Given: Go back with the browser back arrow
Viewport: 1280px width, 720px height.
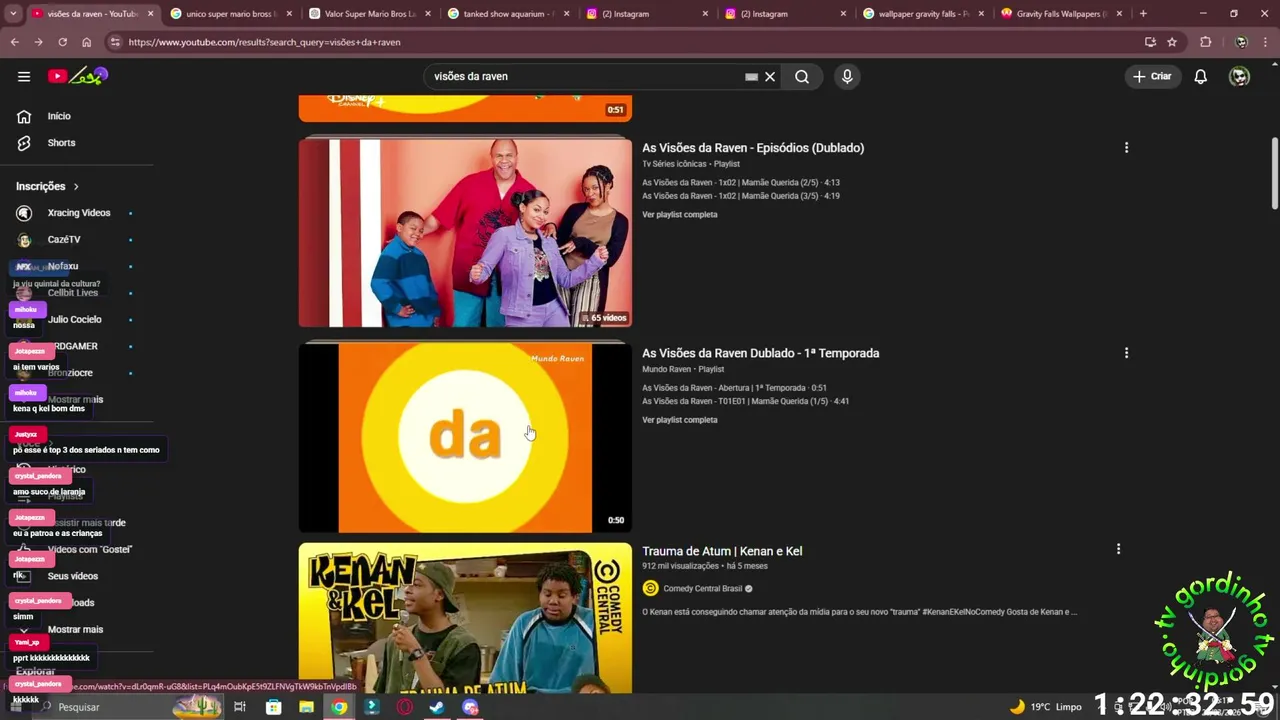Looking at the screenshot, I should click(14, 42).
